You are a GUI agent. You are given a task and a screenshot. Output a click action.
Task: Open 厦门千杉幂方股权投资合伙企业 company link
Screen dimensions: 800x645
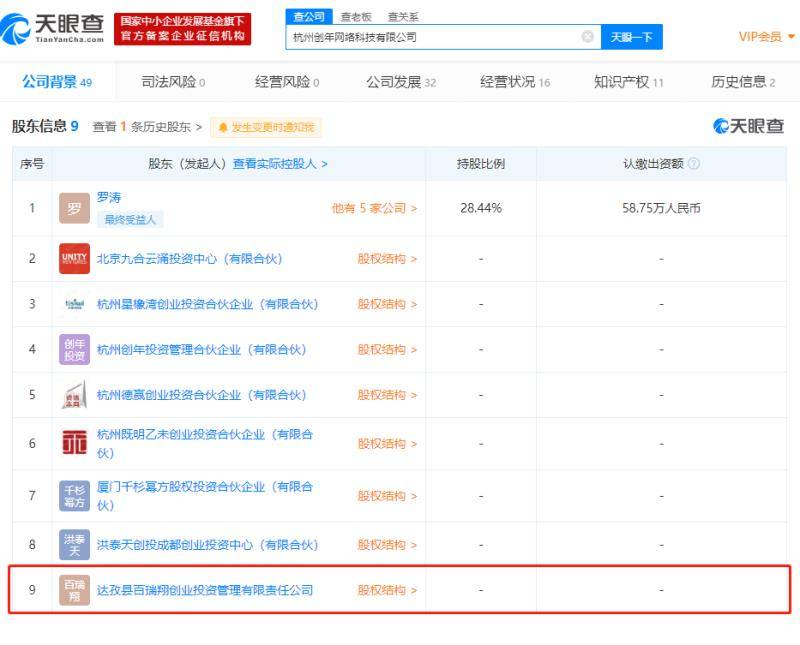[x=205, y=496]
